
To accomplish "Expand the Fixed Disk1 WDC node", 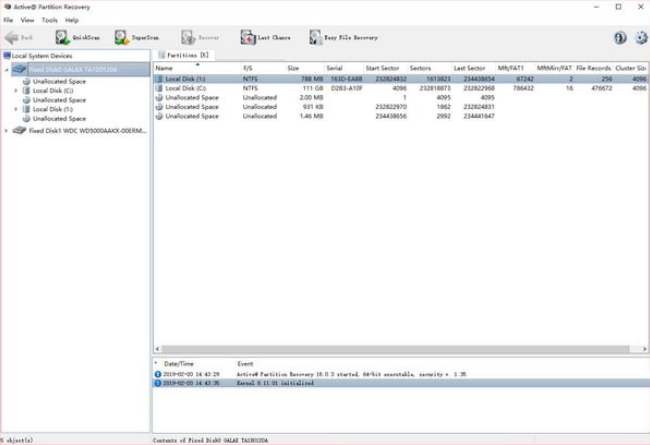I will (6, 131).
